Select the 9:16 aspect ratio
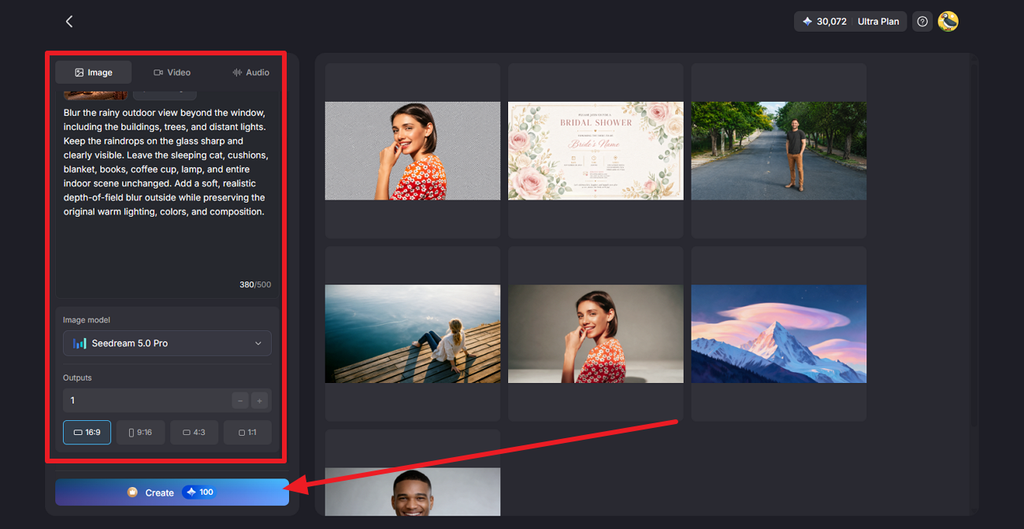 point(140,432)
